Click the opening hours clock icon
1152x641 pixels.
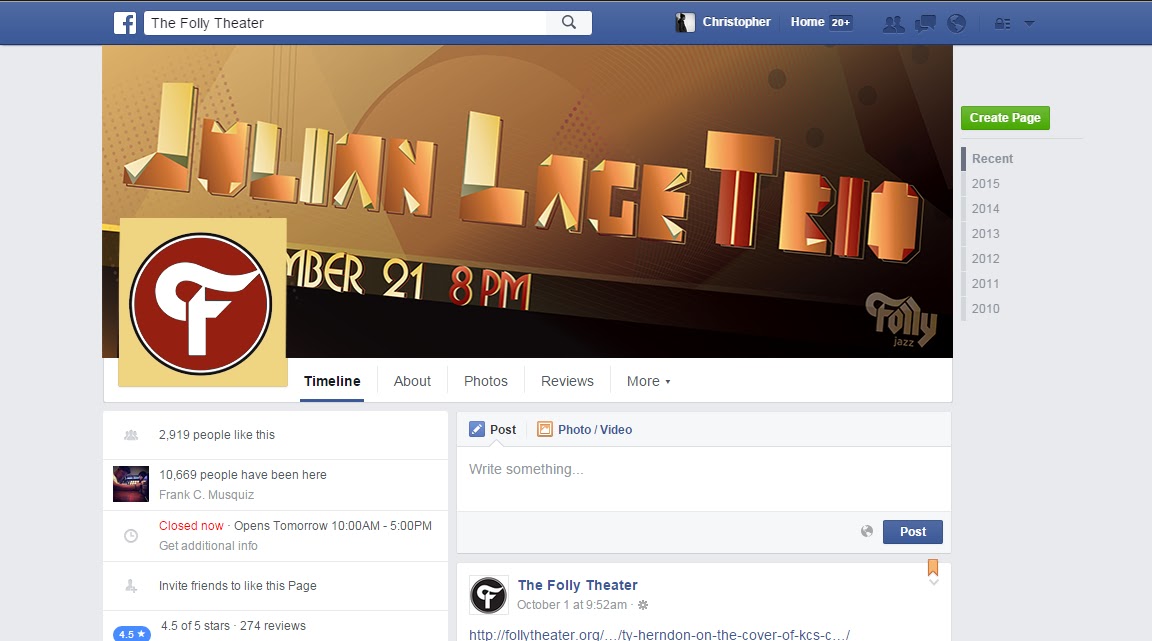131,536
